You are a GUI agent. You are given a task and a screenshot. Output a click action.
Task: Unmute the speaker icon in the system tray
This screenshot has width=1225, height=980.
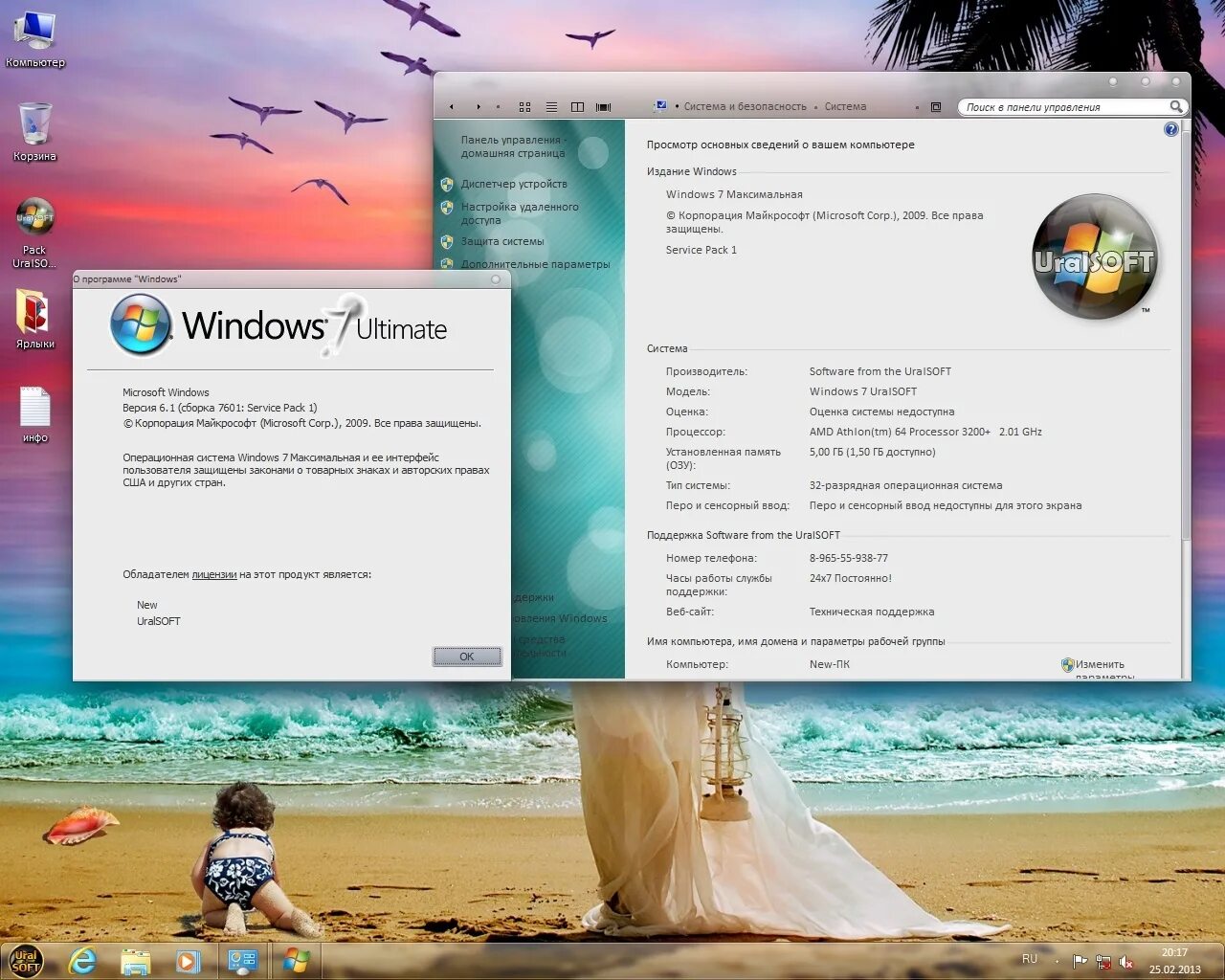[1125, 961]
